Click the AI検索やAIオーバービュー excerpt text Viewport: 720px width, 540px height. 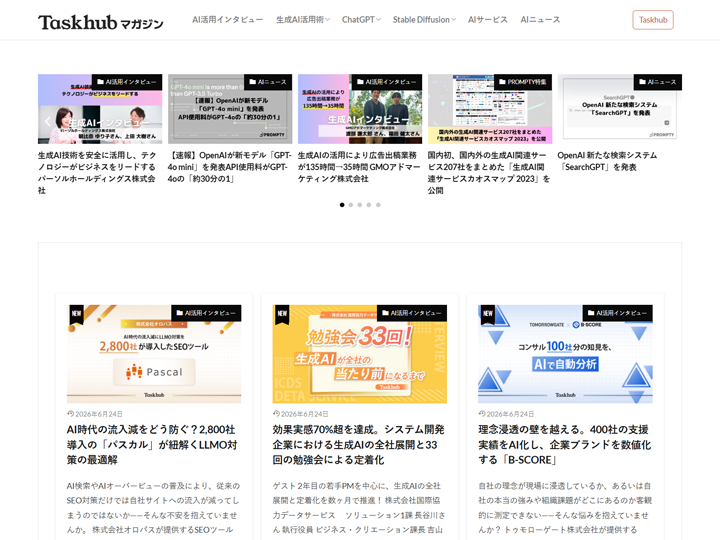tap(153, 507)
